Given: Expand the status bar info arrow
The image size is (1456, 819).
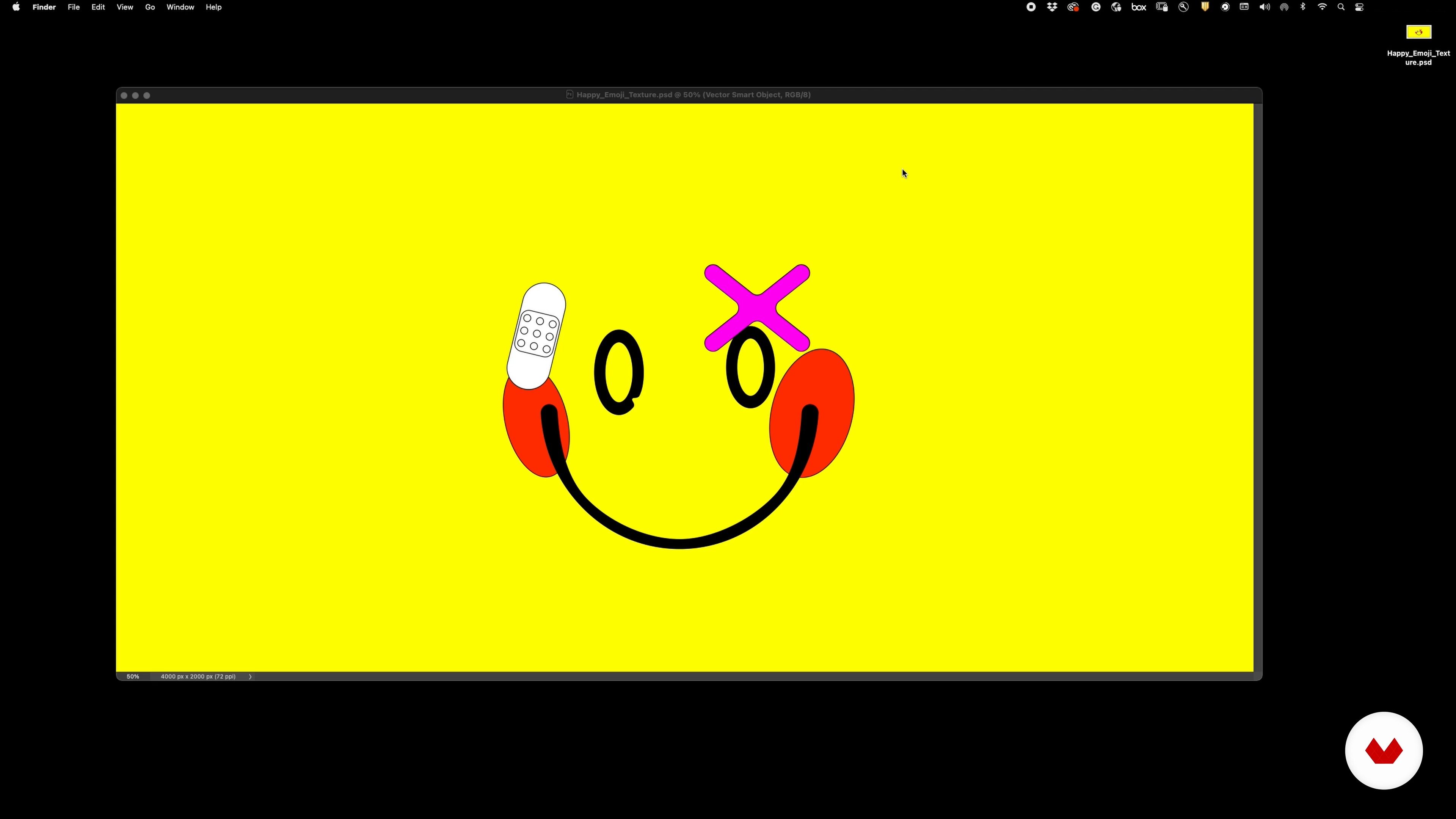Looking at the screenshot, I should pyautogui.click(x=250, y=676).
